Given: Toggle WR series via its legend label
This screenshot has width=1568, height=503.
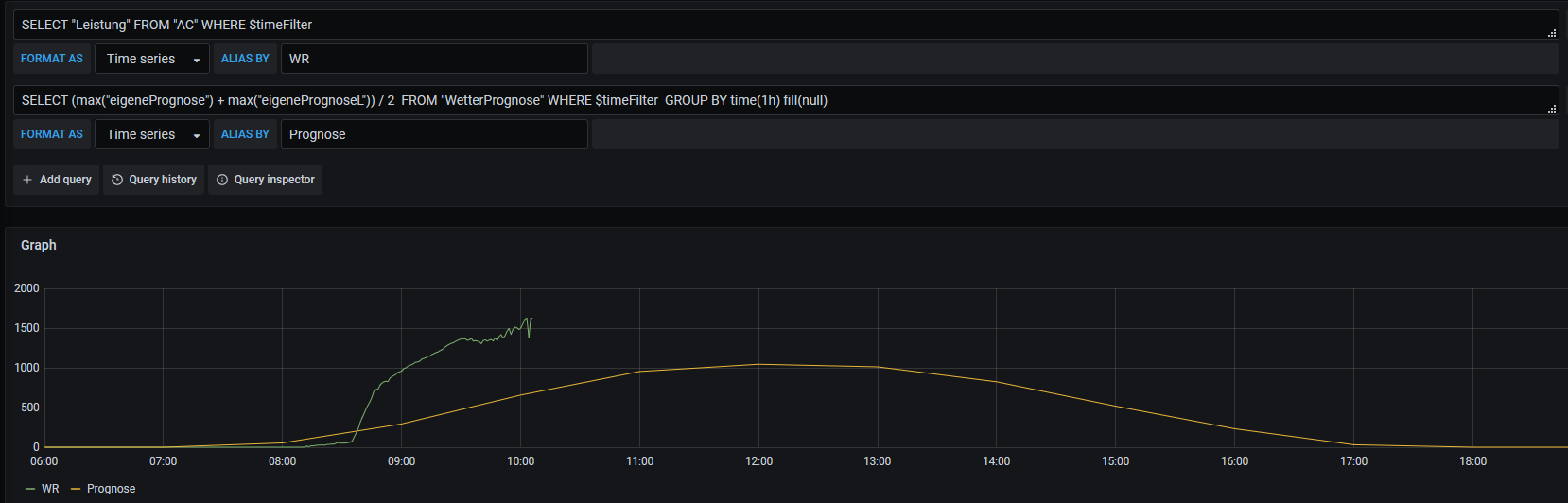Looking at the screenshot, I should coord(50,489).
